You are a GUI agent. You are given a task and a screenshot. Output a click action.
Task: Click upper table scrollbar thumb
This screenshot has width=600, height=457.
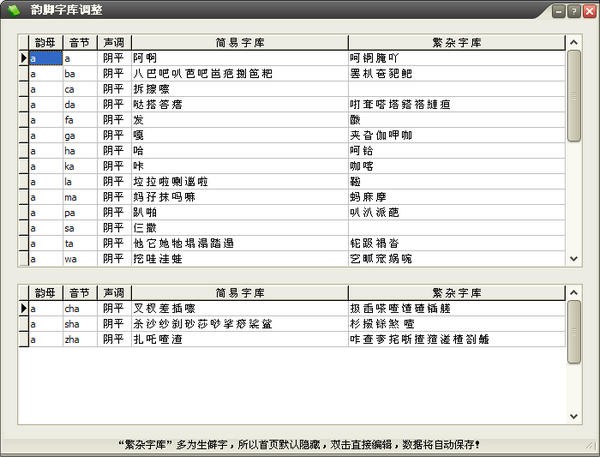(x=574, y=96)
